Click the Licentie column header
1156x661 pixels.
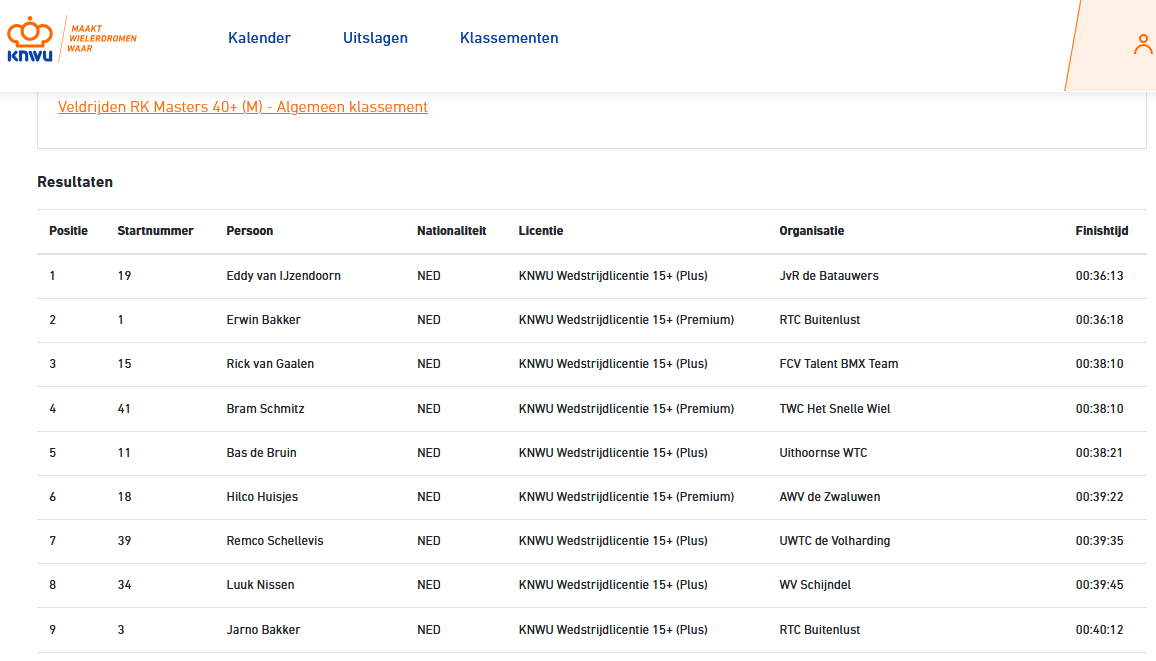[541, 231]
